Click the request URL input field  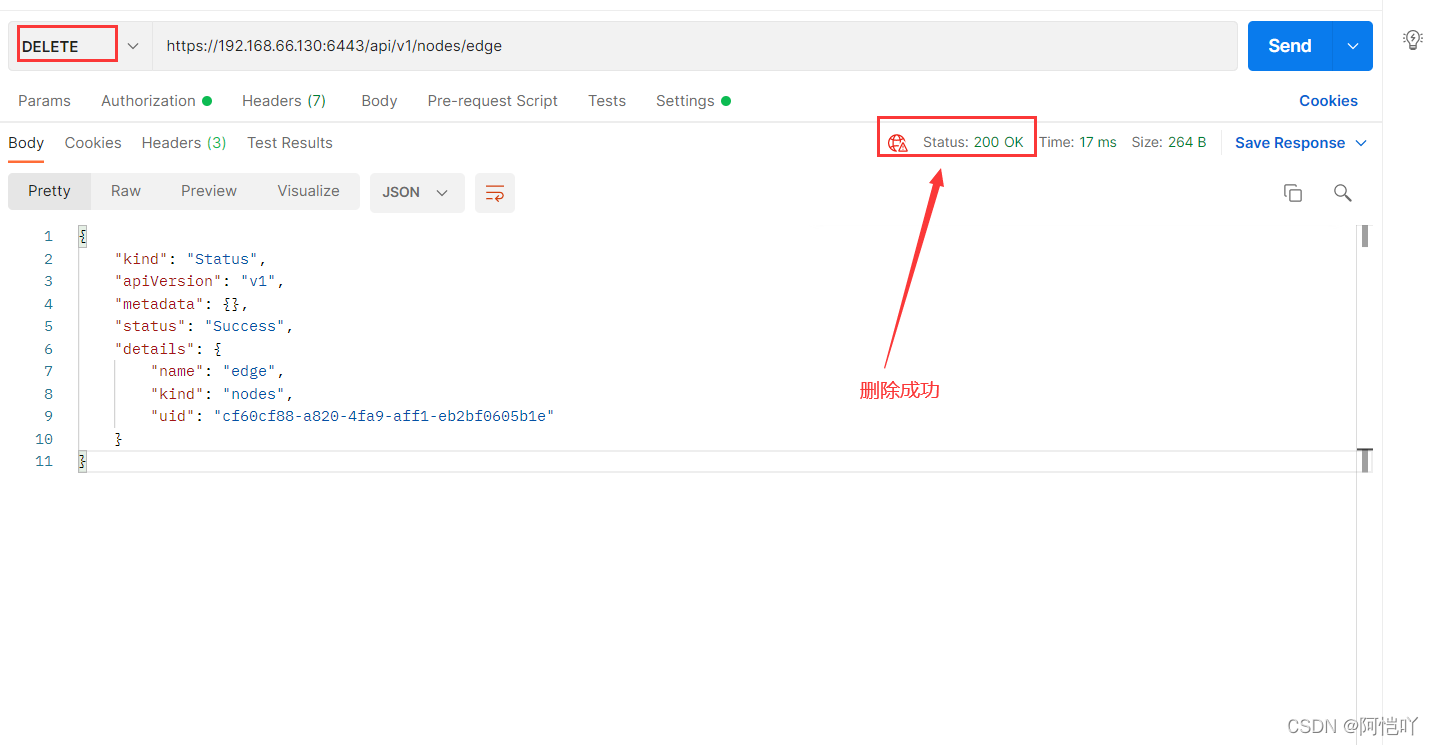[694, 46]
